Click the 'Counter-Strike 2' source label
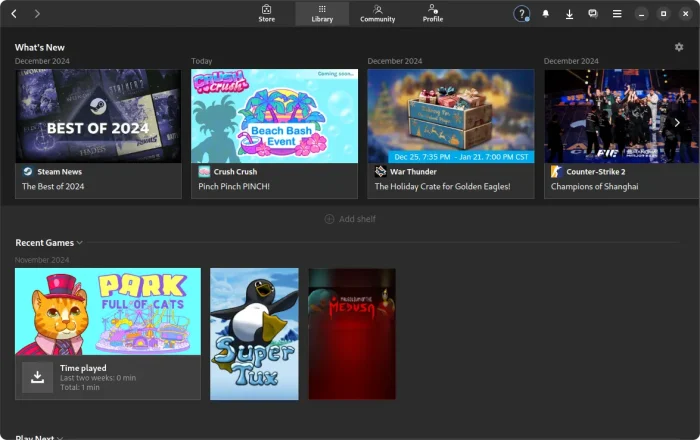 (596, 172)
